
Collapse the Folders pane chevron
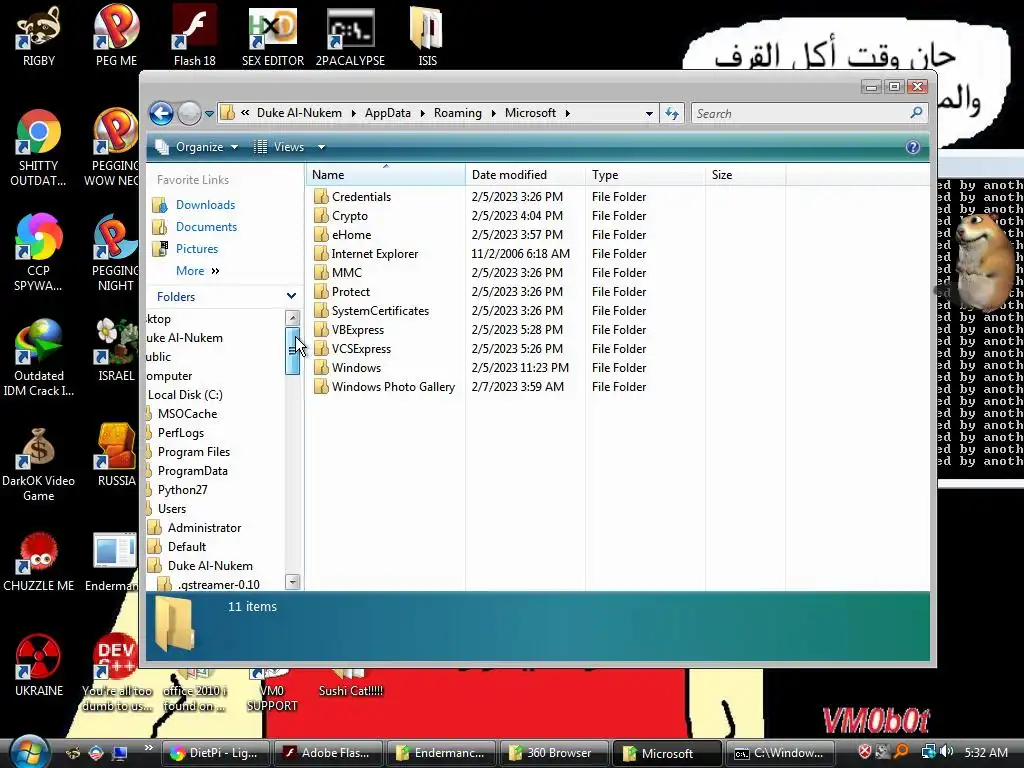[x=291, y=296]
